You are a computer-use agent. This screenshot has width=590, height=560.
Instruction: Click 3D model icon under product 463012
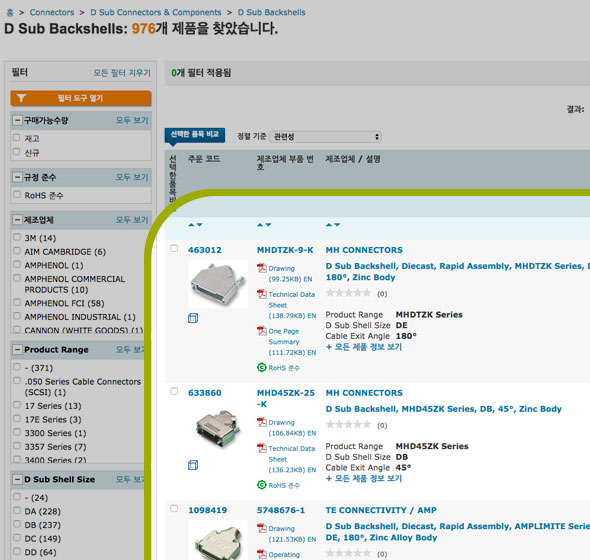[193, 318]
